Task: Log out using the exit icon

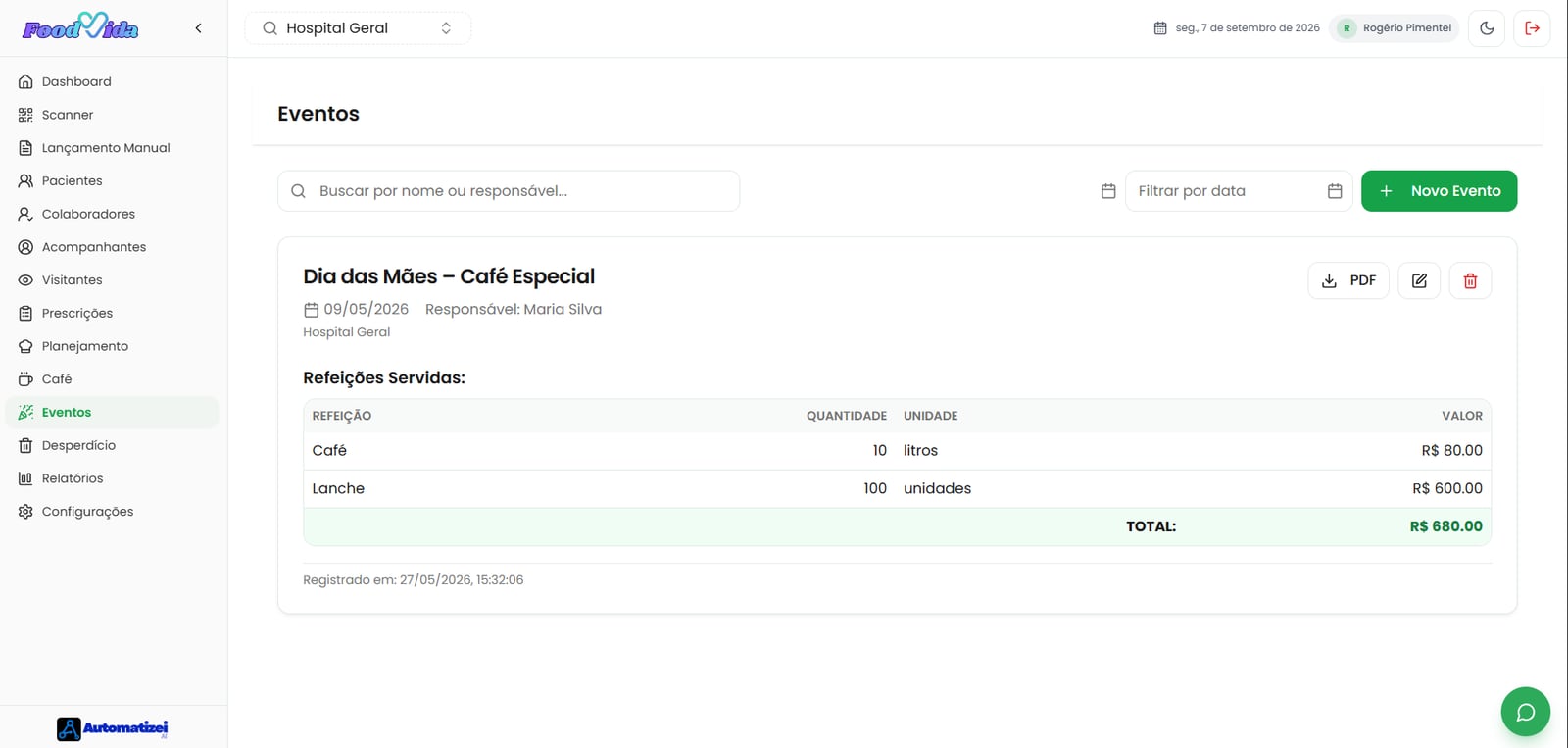Action: click(1533, 28)
